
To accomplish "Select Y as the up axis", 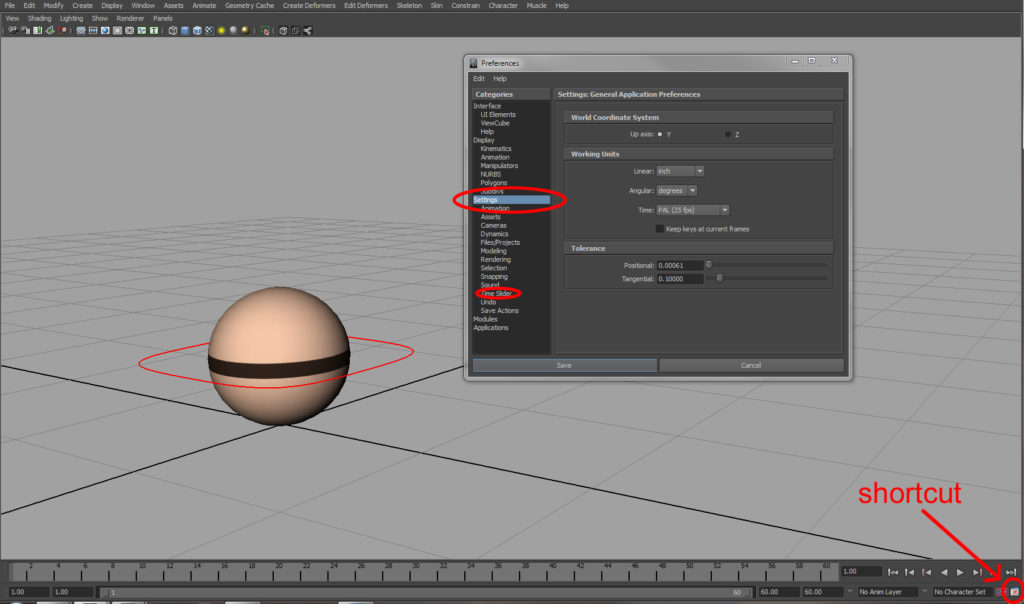I will [x=660, y=133].
